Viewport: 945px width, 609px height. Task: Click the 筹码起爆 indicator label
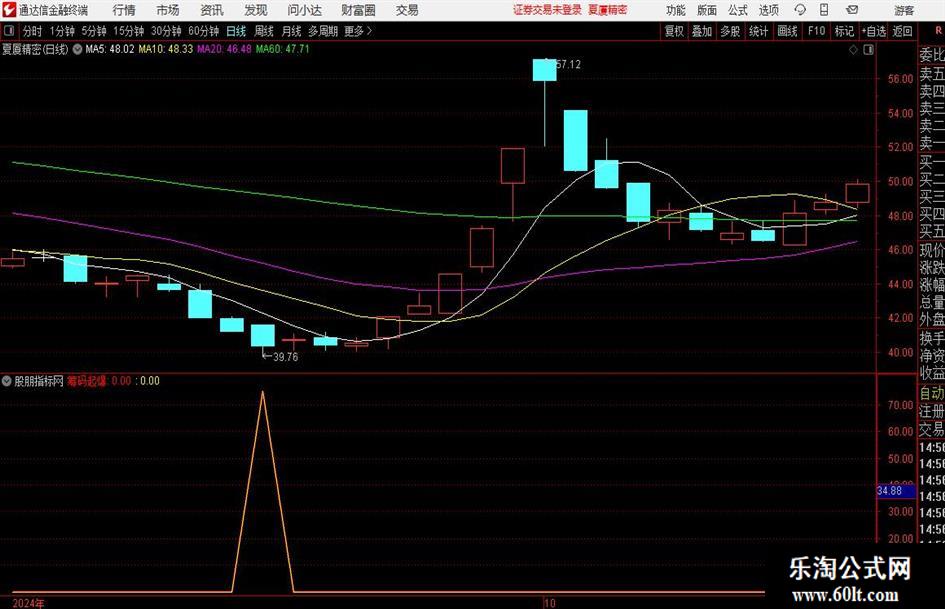pyautogui.click(x=87, y=381)
